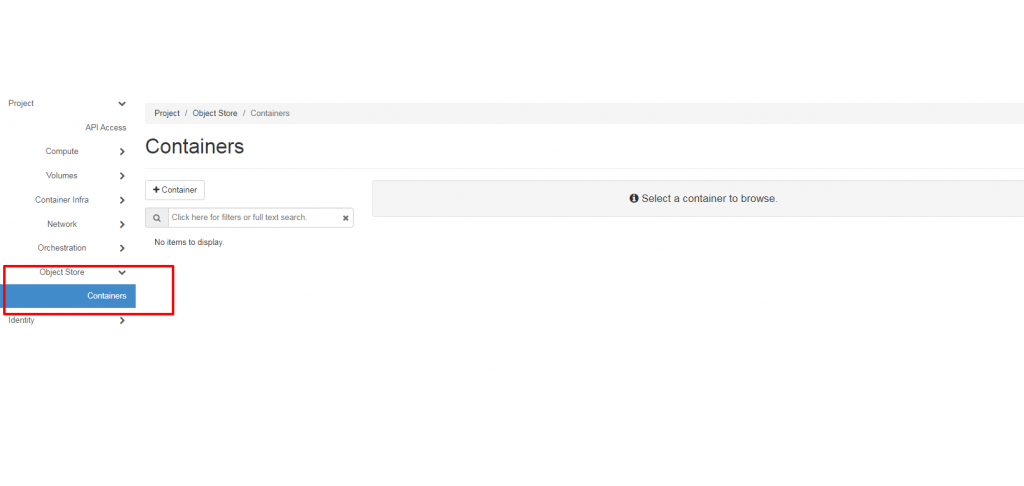Click the Object Store breadcrumb link
This screenshot has width=1024, height=486.
(x=215, y=113)
